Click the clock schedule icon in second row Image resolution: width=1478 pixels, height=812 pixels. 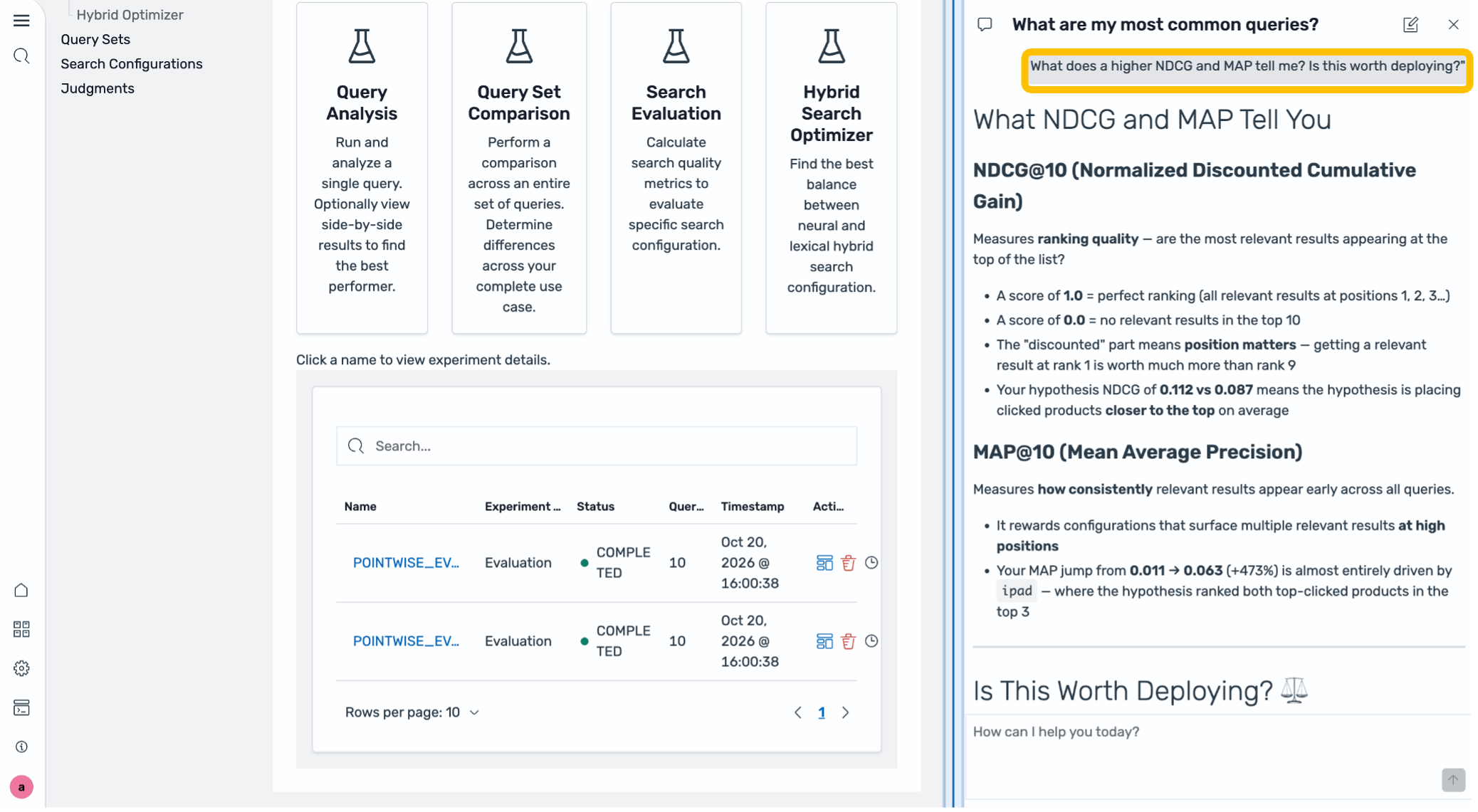tap(871, 641)
